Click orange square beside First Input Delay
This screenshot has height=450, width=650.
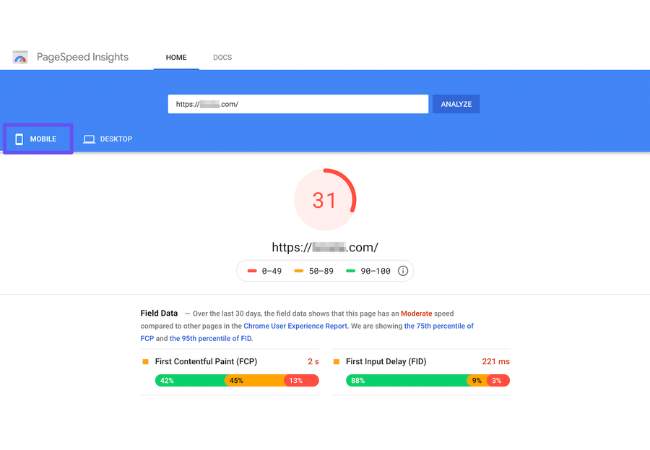336,360
